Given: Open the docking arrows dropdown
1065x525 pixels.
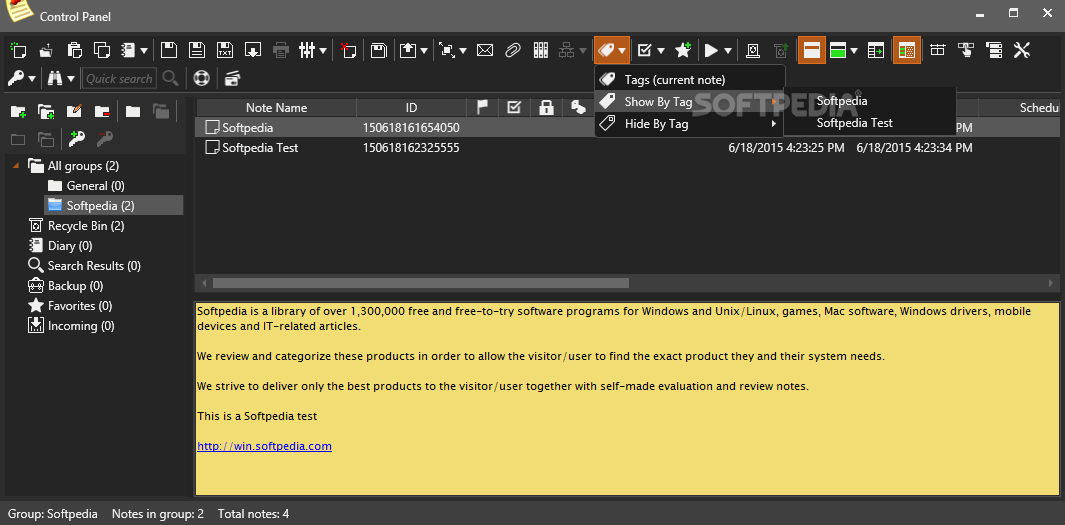Looking at the screenshot, I should [x=463, y=50].
